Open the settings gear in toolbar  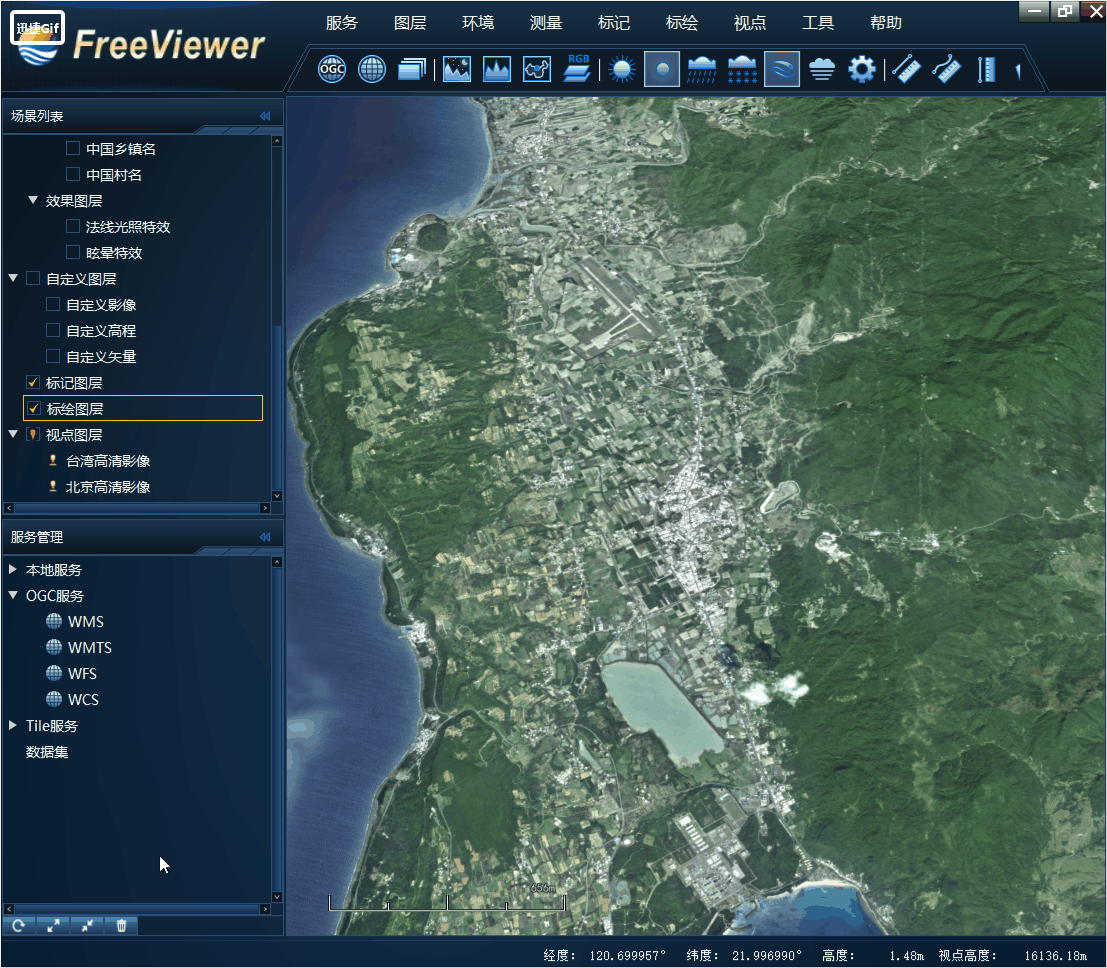(862, 69)
